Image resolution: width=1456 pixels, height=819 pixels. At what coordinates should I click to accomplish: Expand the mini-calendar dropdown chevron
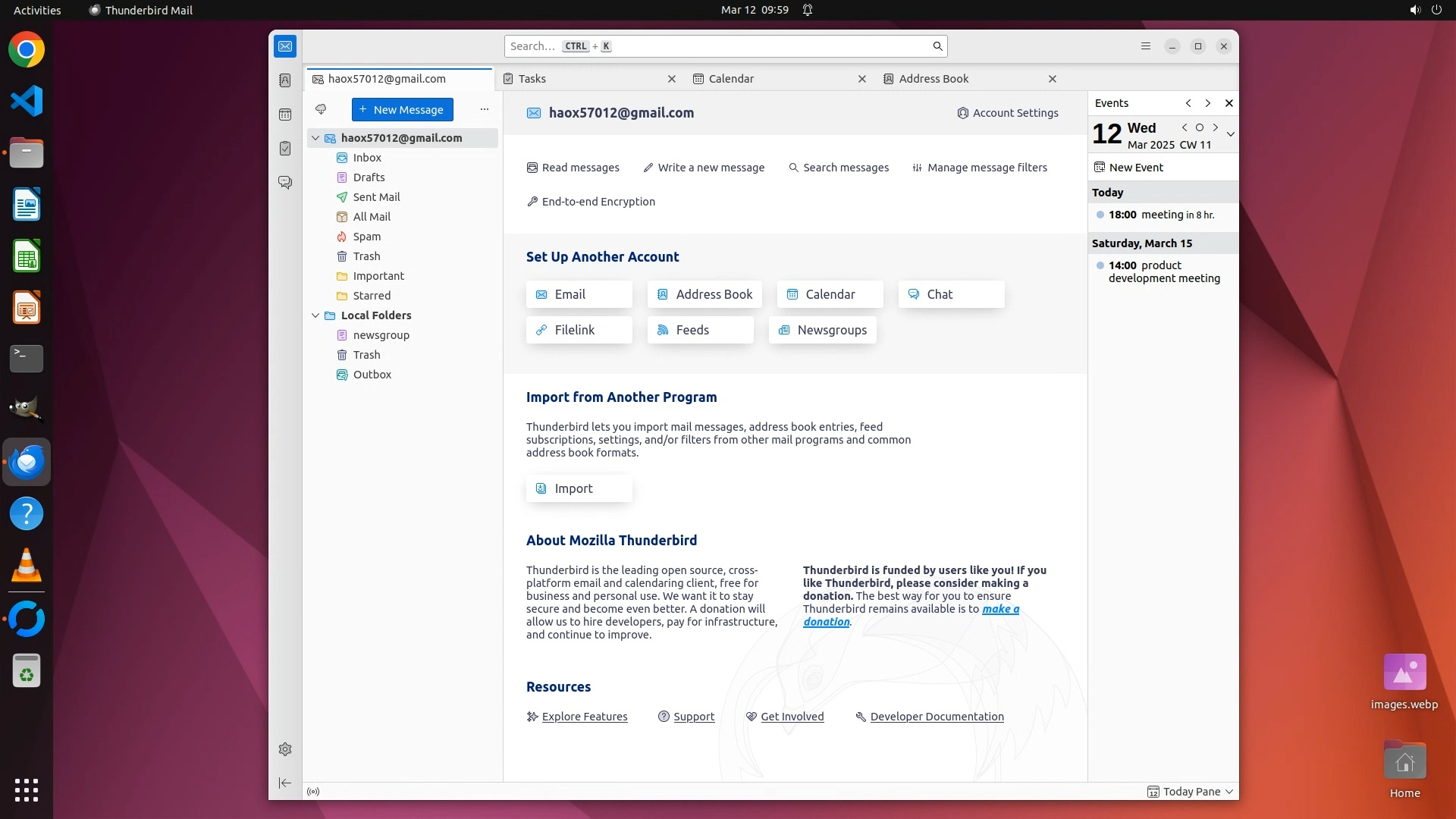(x=1231, y=134)
